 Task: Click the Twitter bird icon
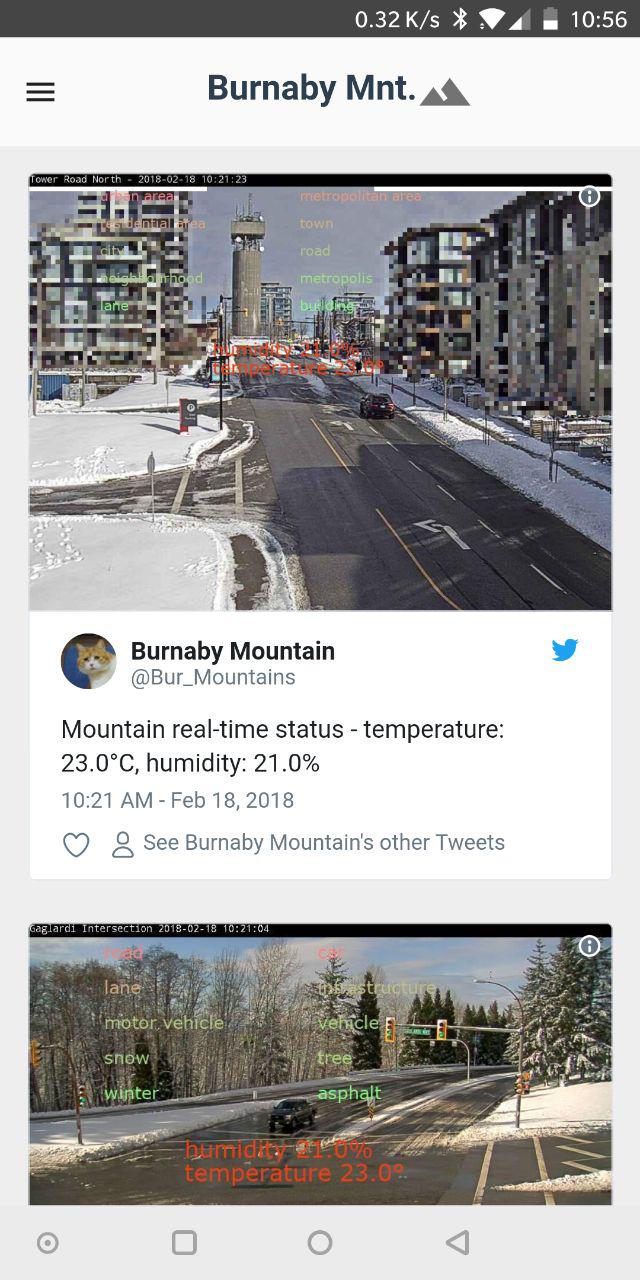[x=565, y=650]
